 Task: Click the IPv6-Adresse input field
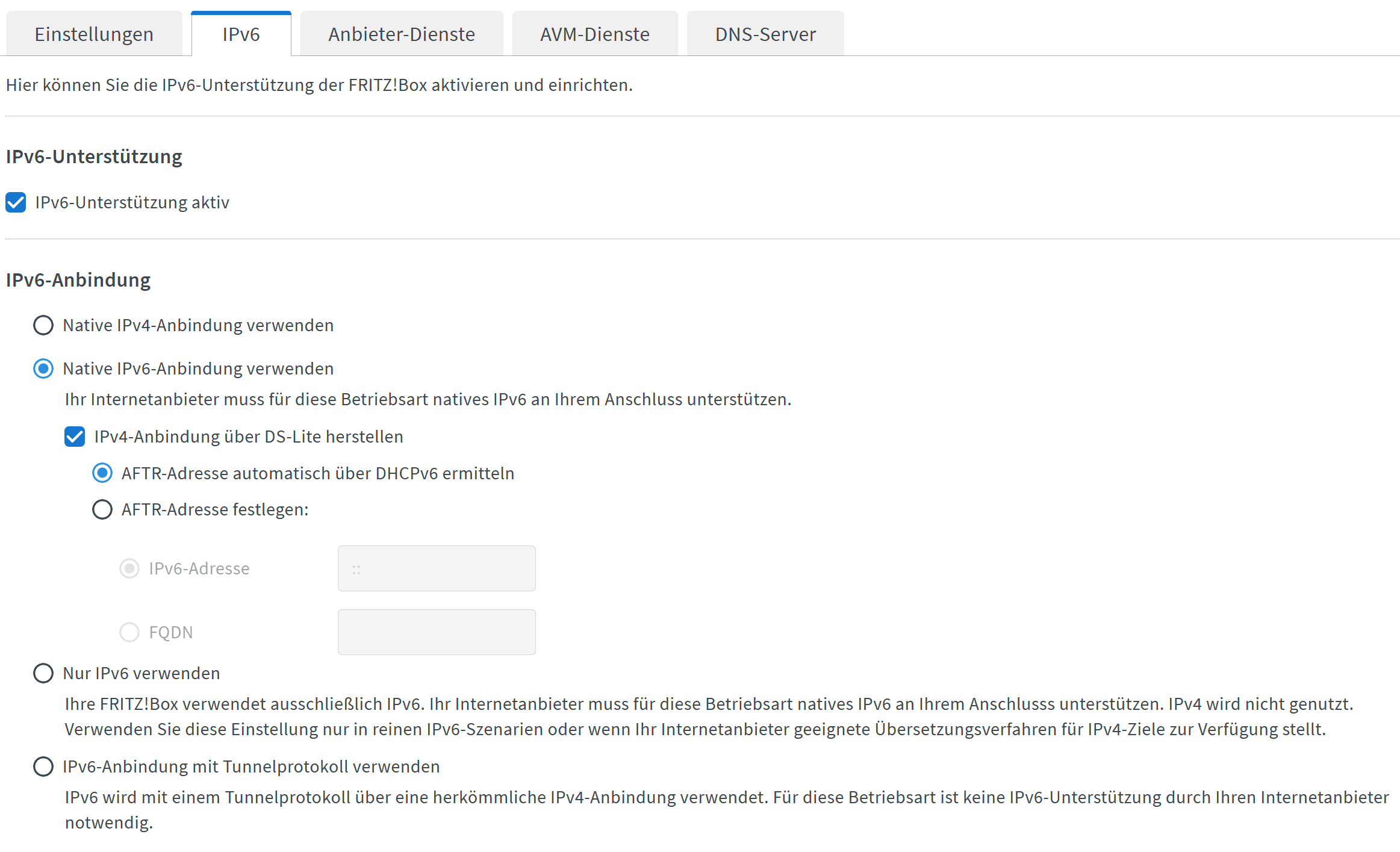click(437, 568)
